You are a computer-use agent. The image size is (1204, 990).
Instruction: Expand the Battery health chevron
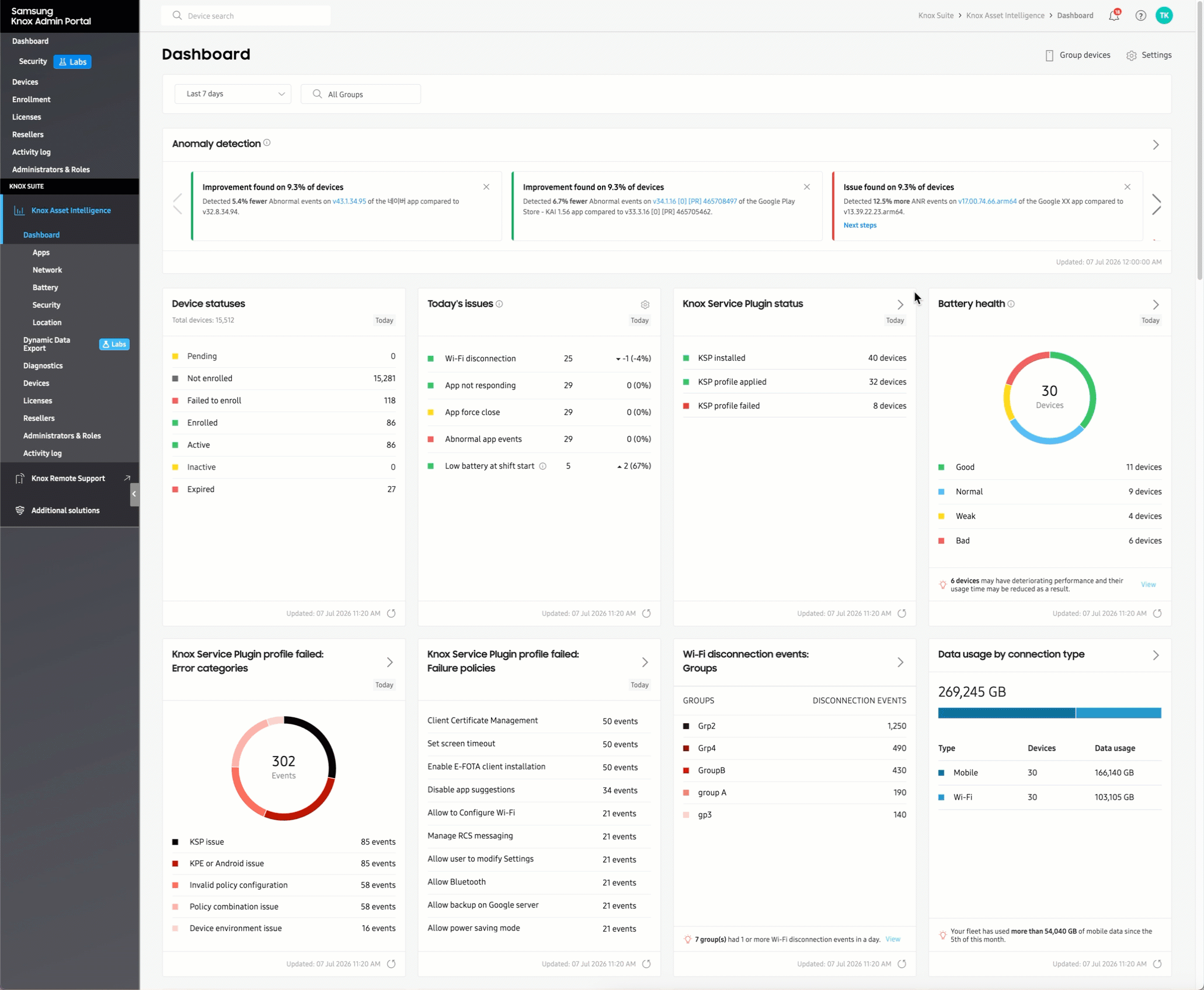1156,305
